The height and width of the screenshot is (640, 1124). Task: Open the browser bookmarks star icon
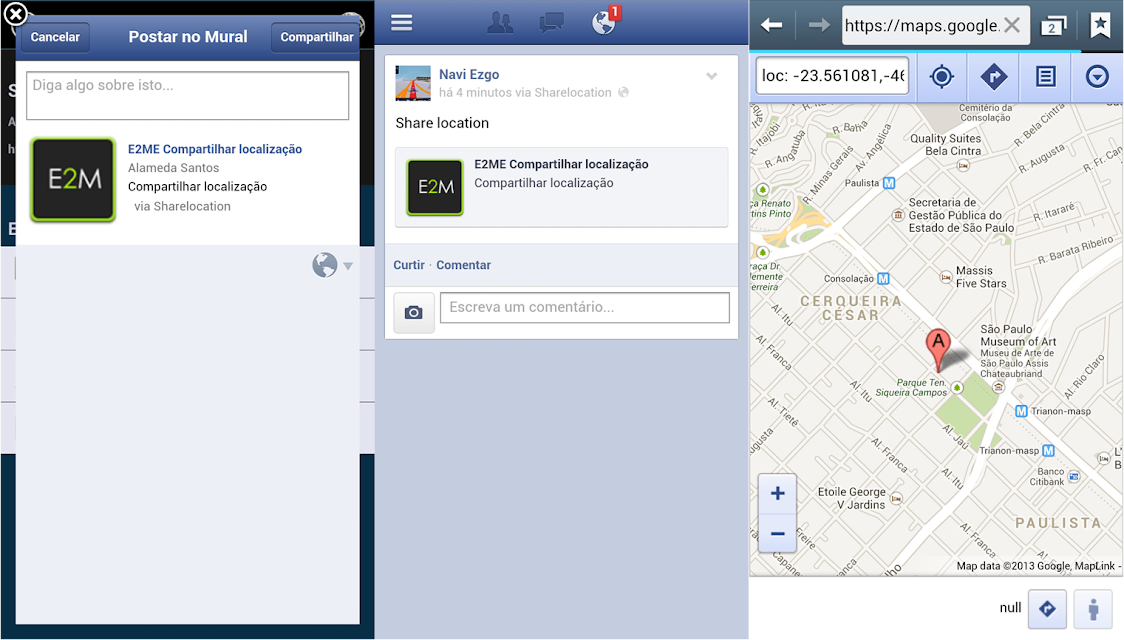click(x=1100, y=25)
